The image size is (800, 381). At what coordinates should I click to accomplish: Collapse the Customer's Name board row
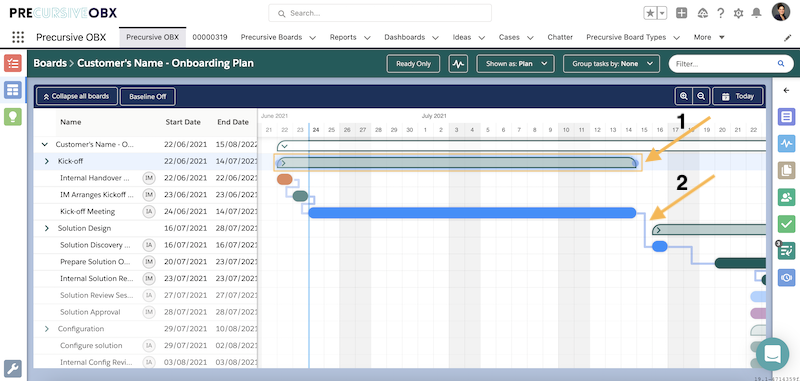[44, 144]
